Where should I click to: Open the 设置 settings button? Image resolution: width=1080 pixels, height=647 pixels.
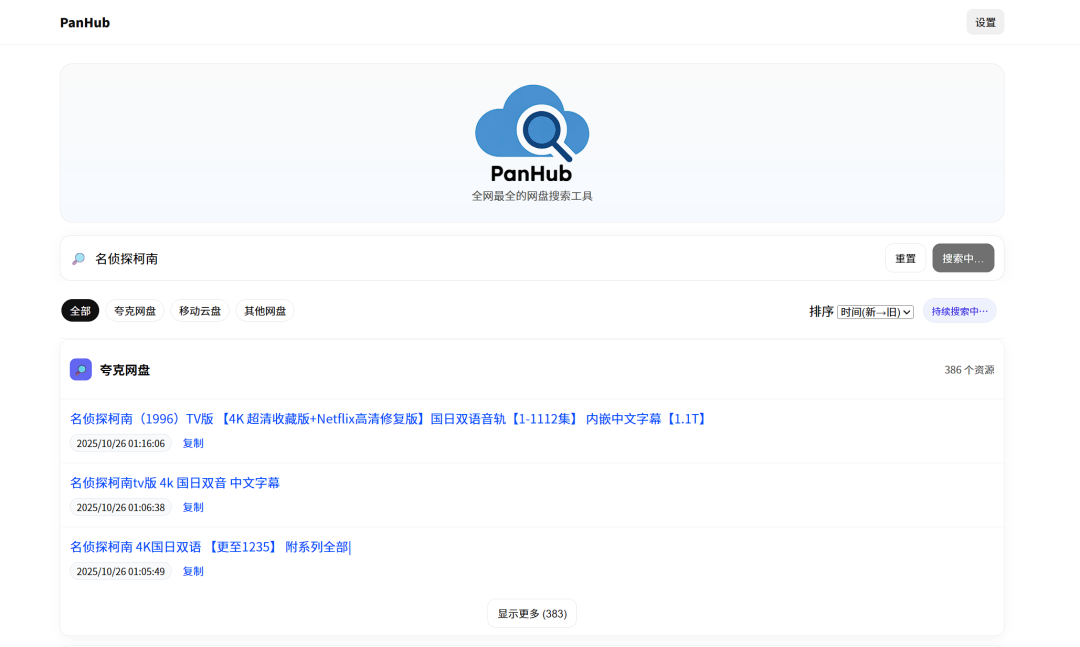coord(985,22)
